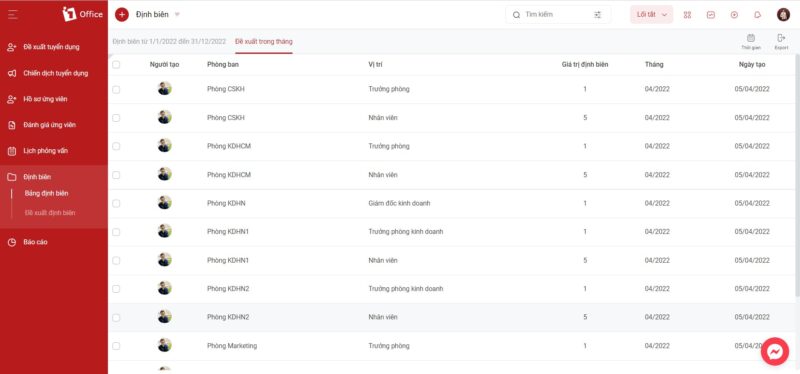Open the hamburger menu icon
This screenshot has height=374, width=800.
pyautogui.click(x=13, y=14)
